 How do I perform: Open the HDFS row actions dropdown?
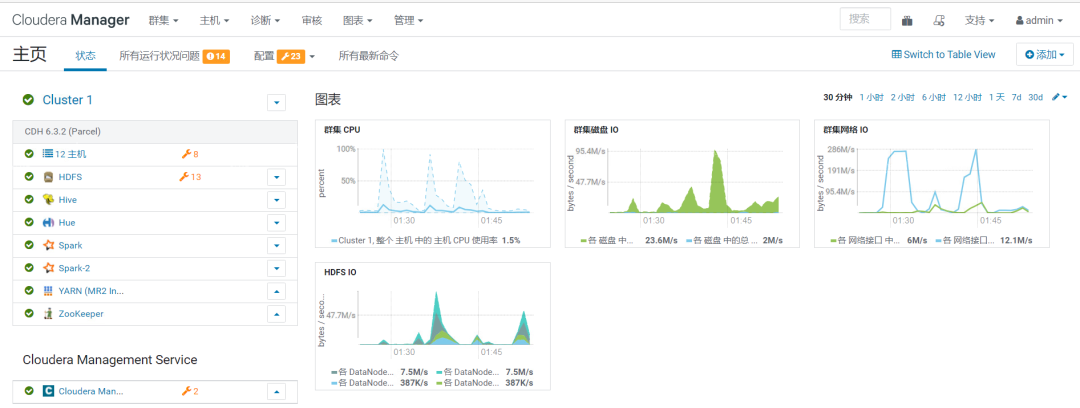tap(276, 177)
